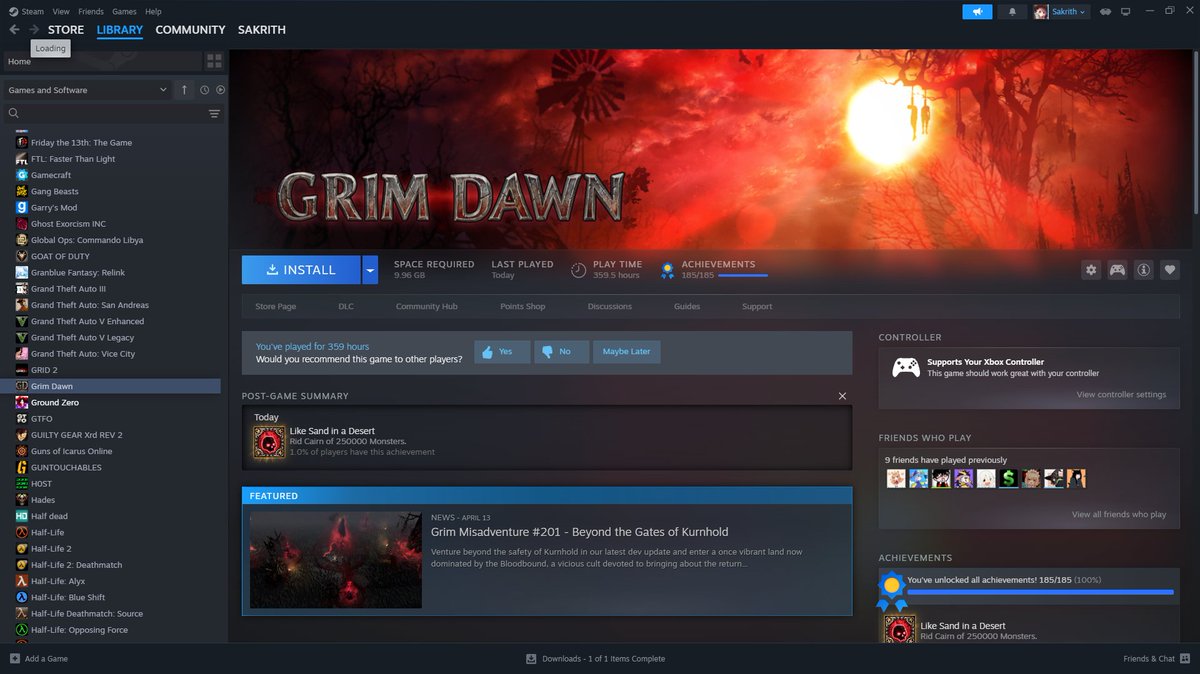Dismiss the Post-Game Summary panel
1200x674 pixels.
pos(842,396)
